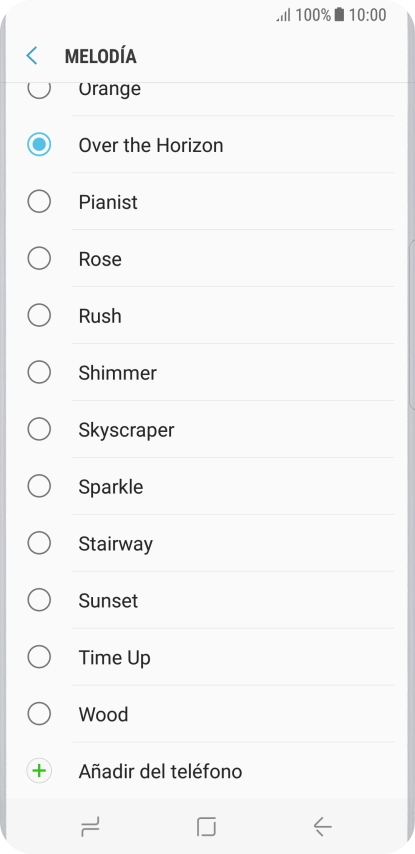
Task: Tap Añadir del teléfono link
Action: (x=160, y=771)
